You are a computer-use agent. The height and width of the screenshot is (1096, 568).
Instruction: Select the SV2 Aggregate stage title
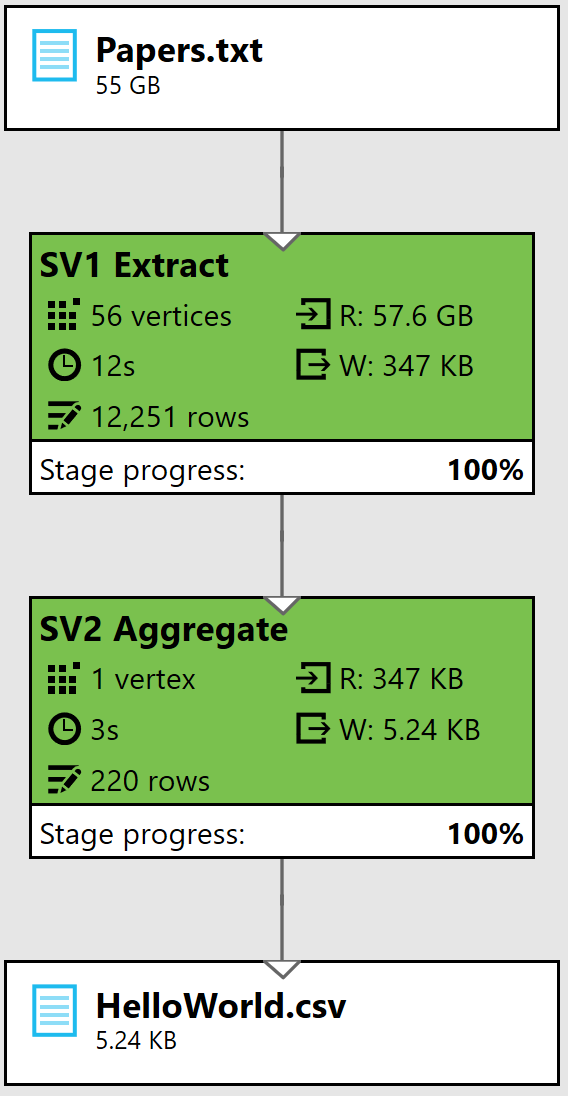pyautogui.click(x=163, y=630)
